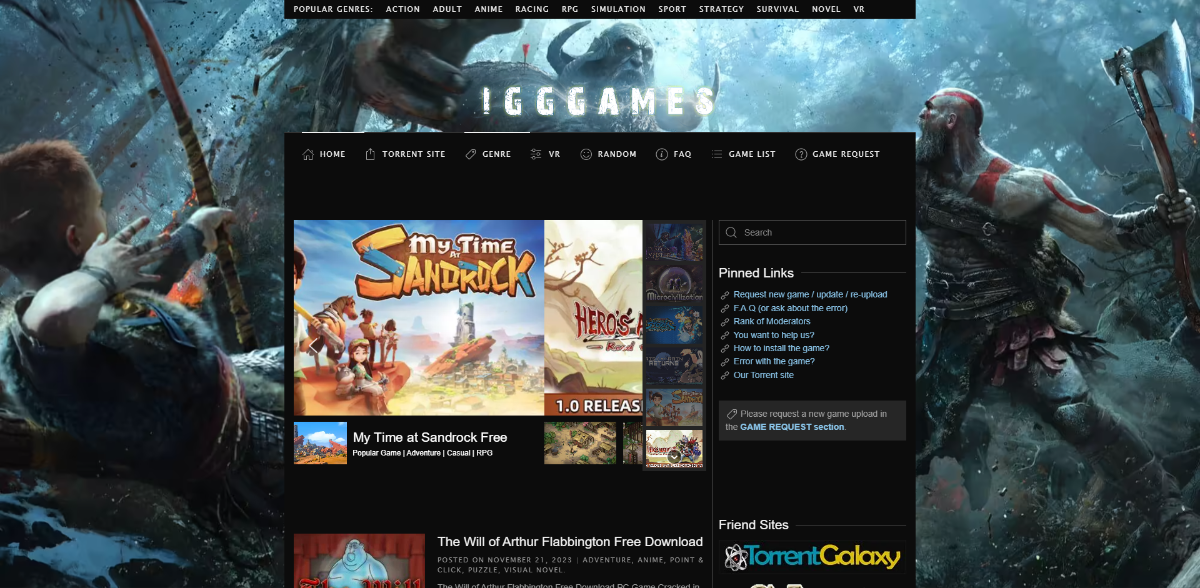Open the GAME REQUEST navigation item
The width and height of the screenshot is (1200, 588).
(x=837, y=154)
